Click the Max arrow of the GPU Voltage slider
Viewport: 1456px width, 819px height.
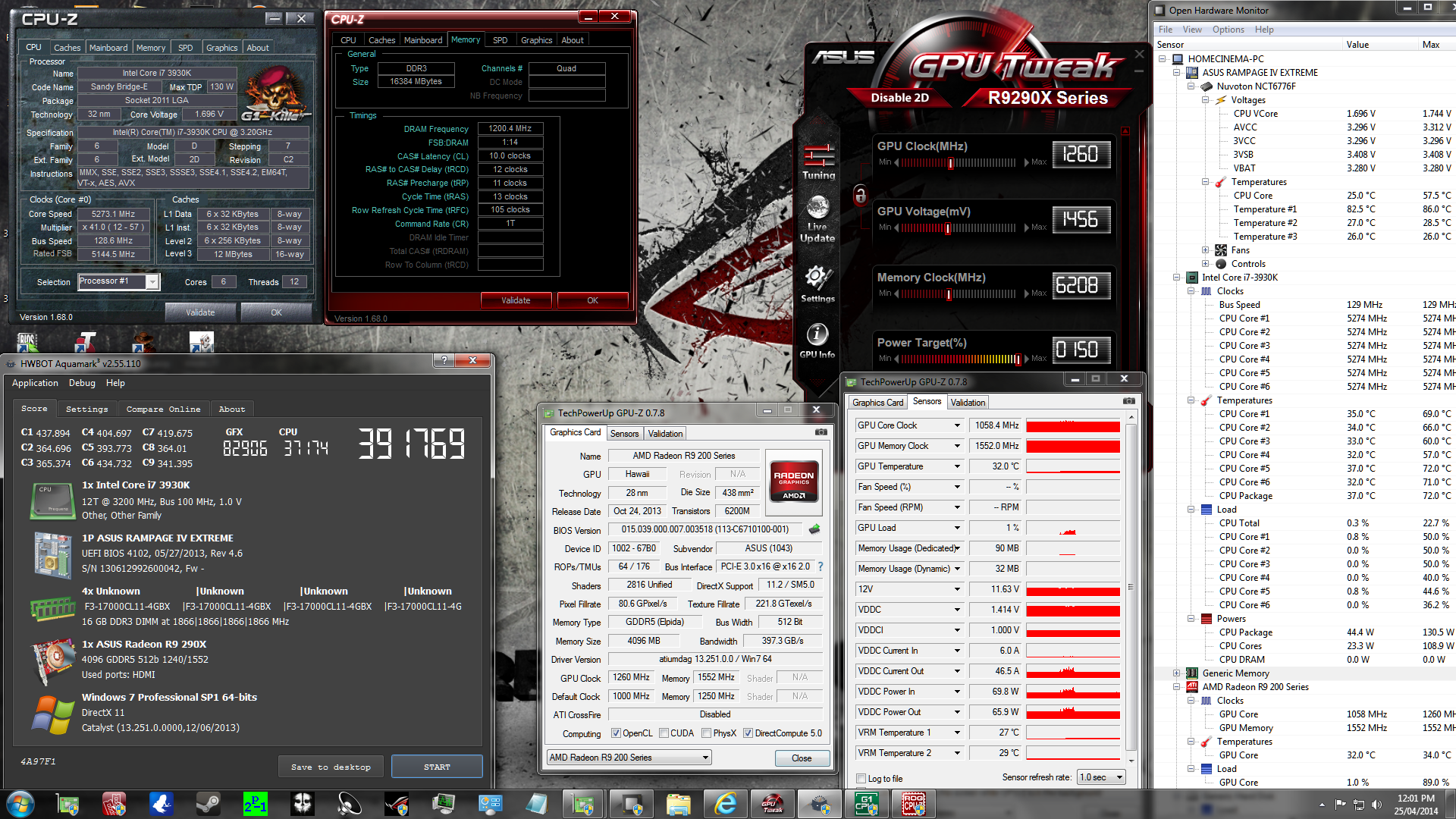(1027, 227)
